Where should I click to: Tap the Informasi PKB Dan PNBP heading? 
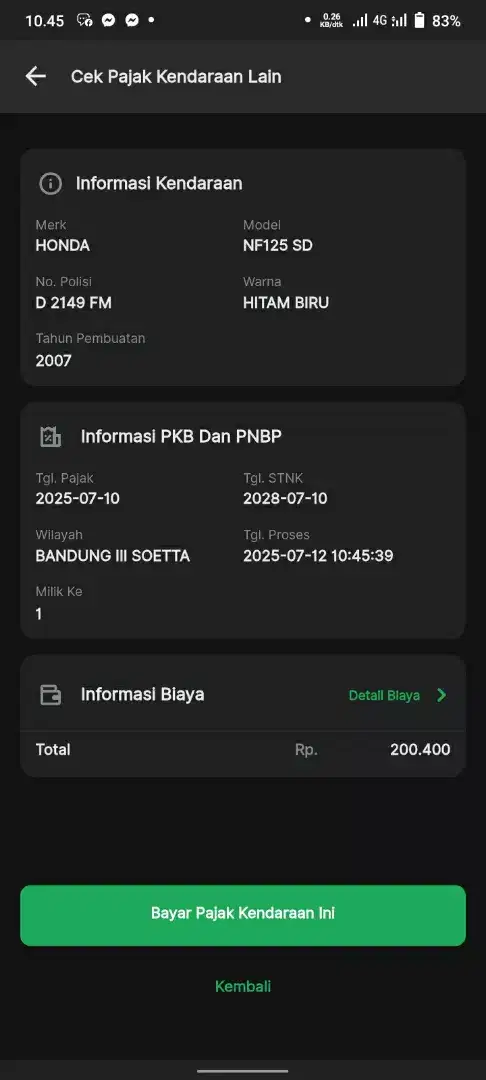coord(181,437)
